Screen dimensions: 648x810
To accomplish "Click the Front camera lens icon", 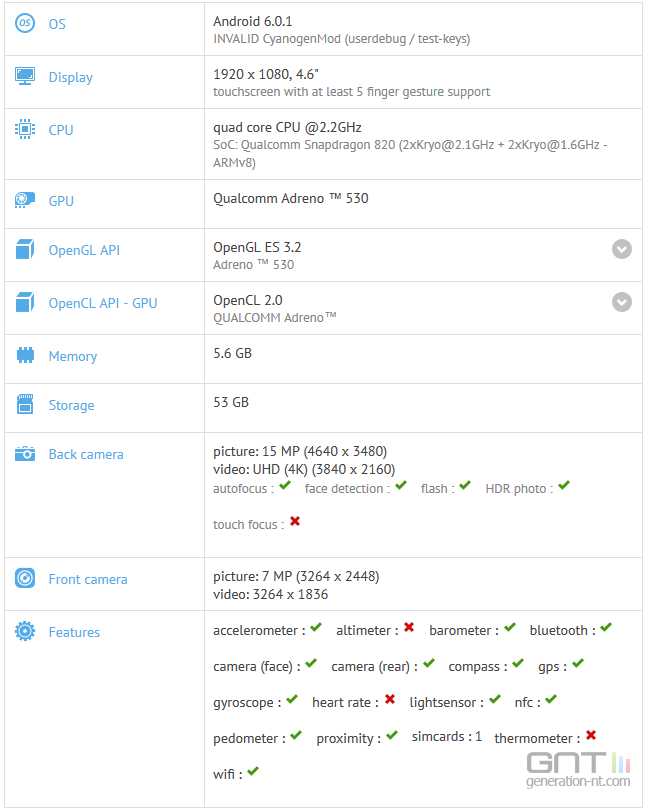I will 25,578.
